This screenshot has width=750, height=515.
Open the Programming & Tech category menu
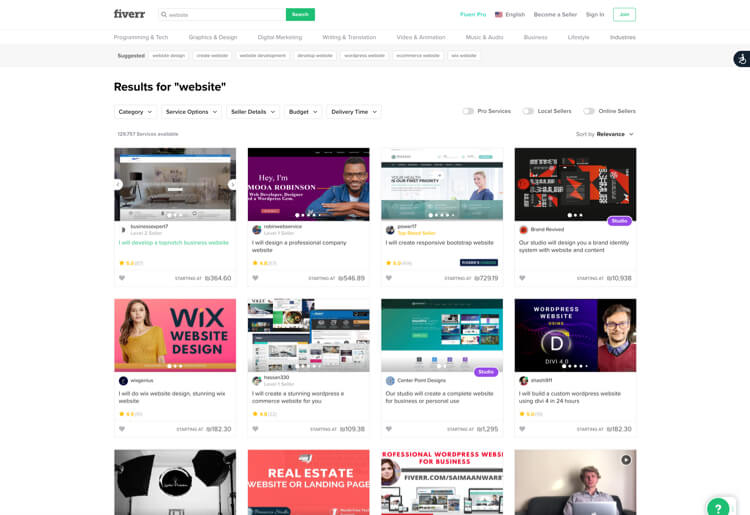141,37
